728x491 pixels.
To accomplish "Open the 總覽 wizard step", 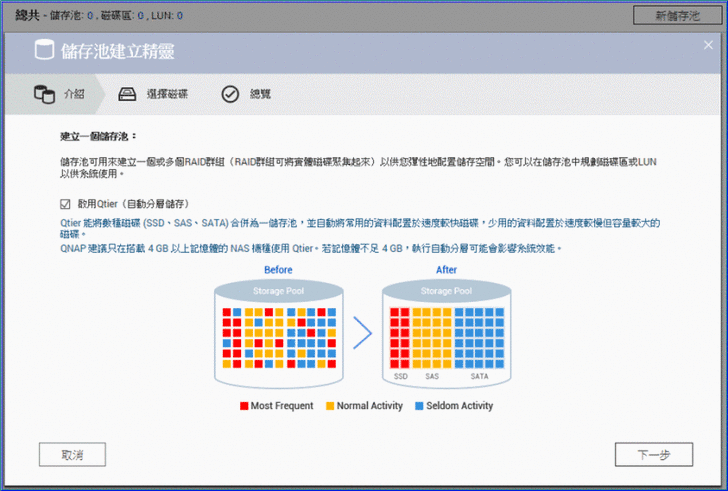I will coord(246,94).
